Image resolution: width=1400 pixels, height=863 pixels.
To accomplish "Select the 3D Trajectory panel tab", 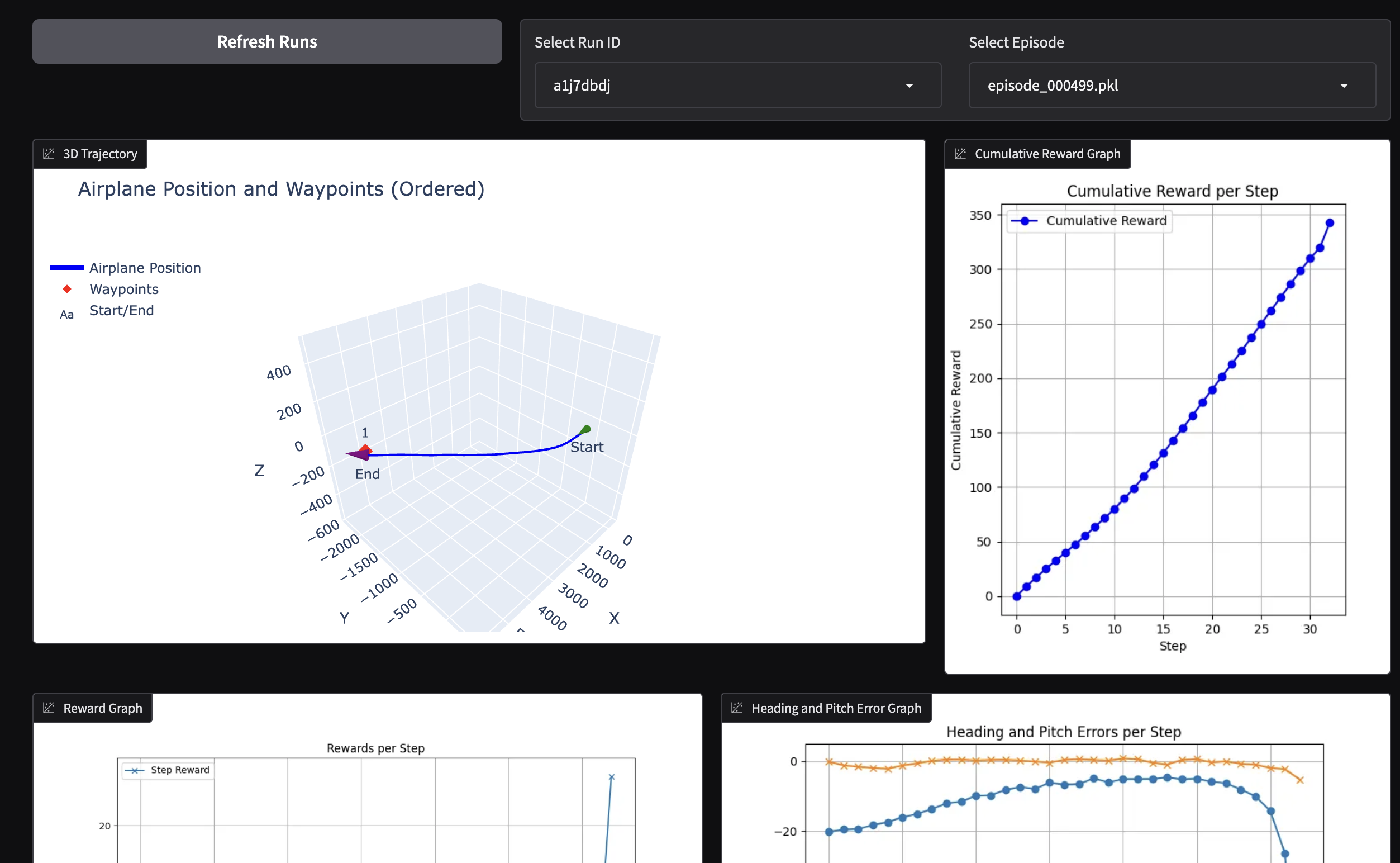I will [89, 154].
